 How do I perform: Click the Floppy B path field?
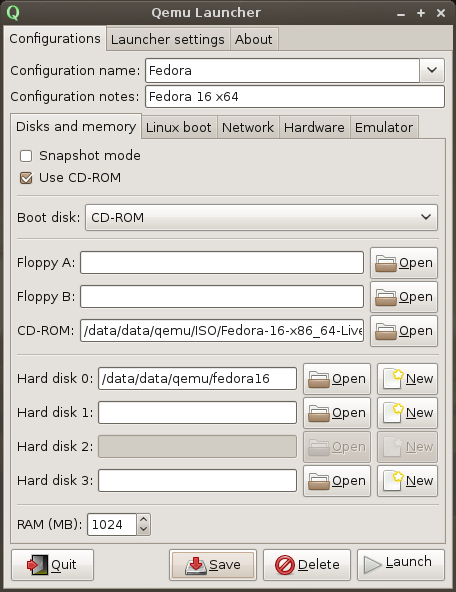click(x=222, y=296)
